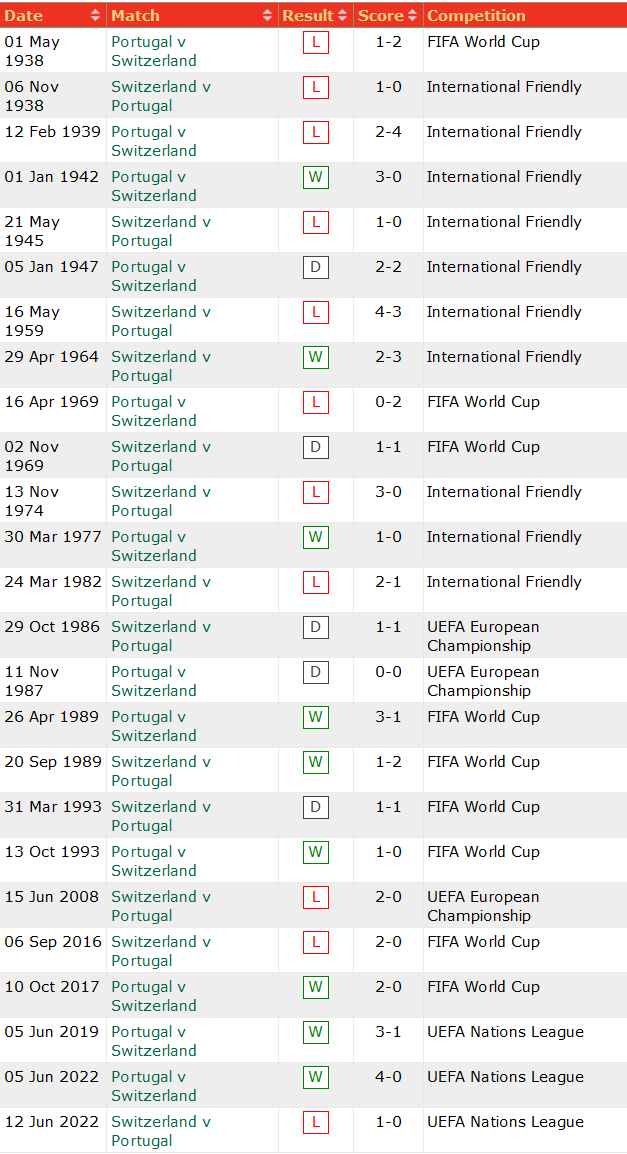627x1154 pixels.
Task: Click the W badge for 05 Jun 2022
Action: click(x=316, y=1077)
